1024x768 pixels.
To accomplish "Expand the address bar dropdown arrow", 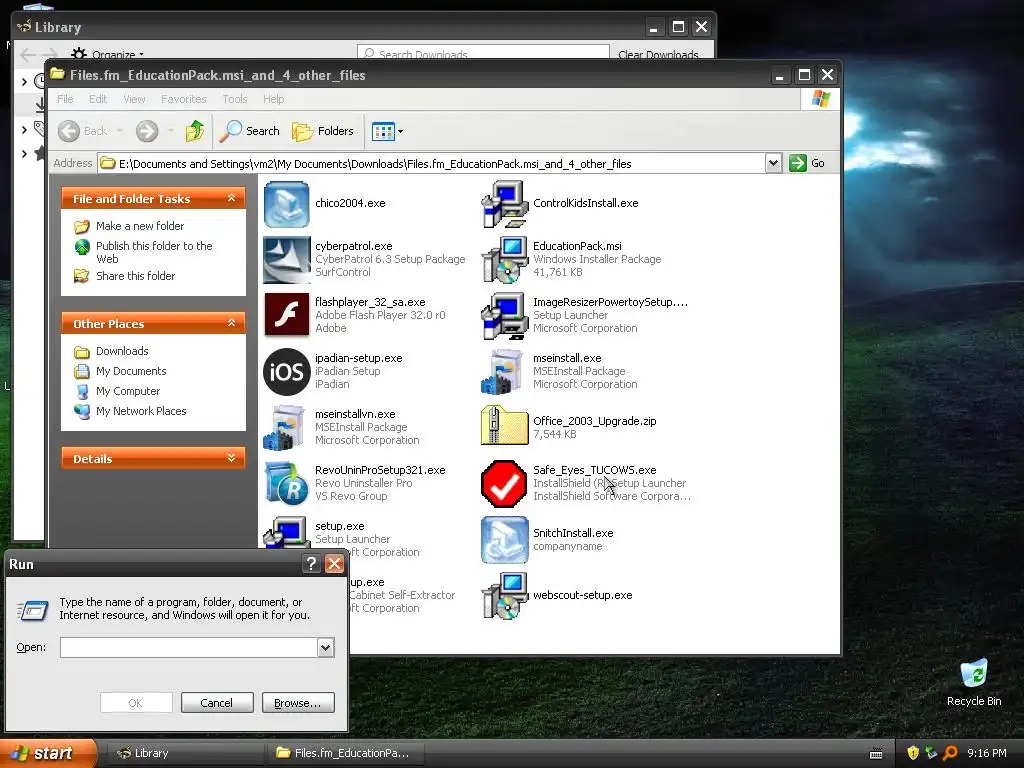I will (x=773, y=163).
